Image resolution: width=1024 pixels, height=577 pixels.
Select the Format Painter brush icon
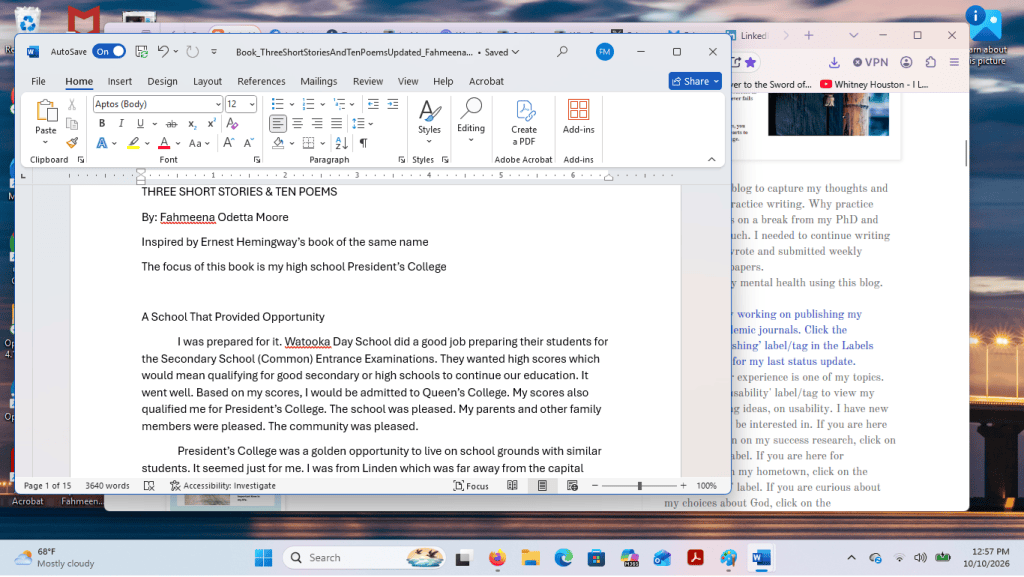coord(72,142)
